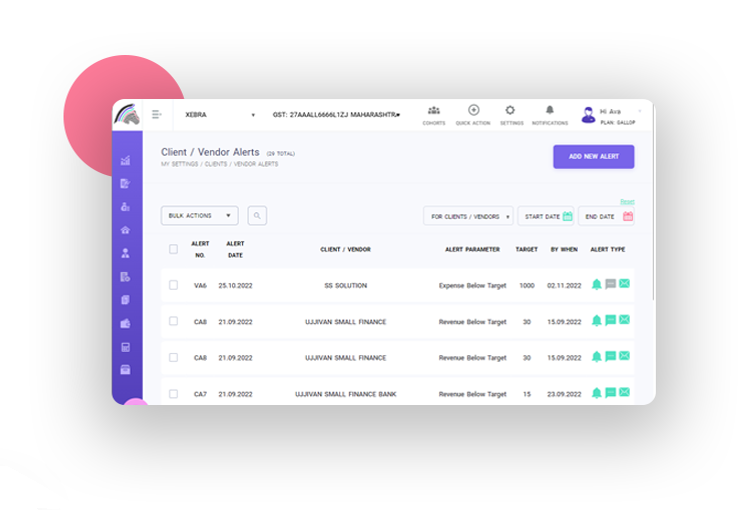Click the Reset link above date filters

click(x=627, y=201)
